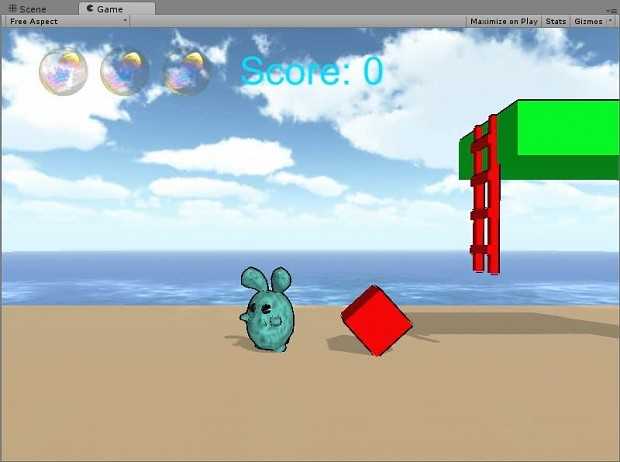Viewport: 620px width, 462px height.
Task: Click the third bubble life icon
Action: coord(187,72)
